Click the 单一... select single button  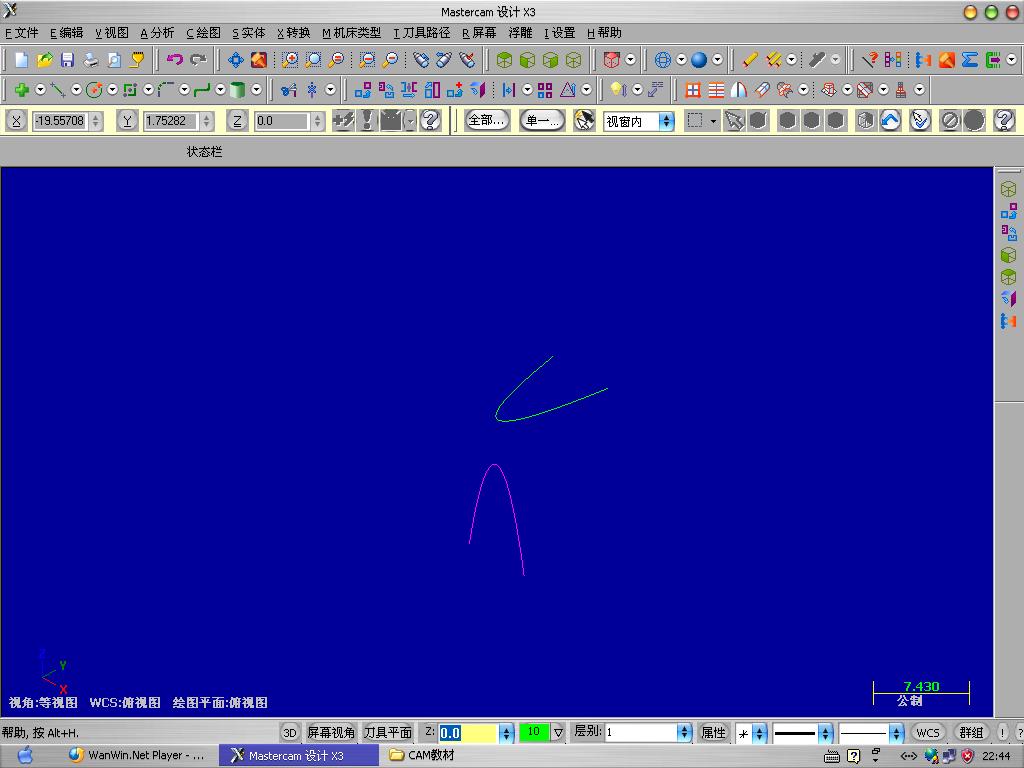[542, 120]
